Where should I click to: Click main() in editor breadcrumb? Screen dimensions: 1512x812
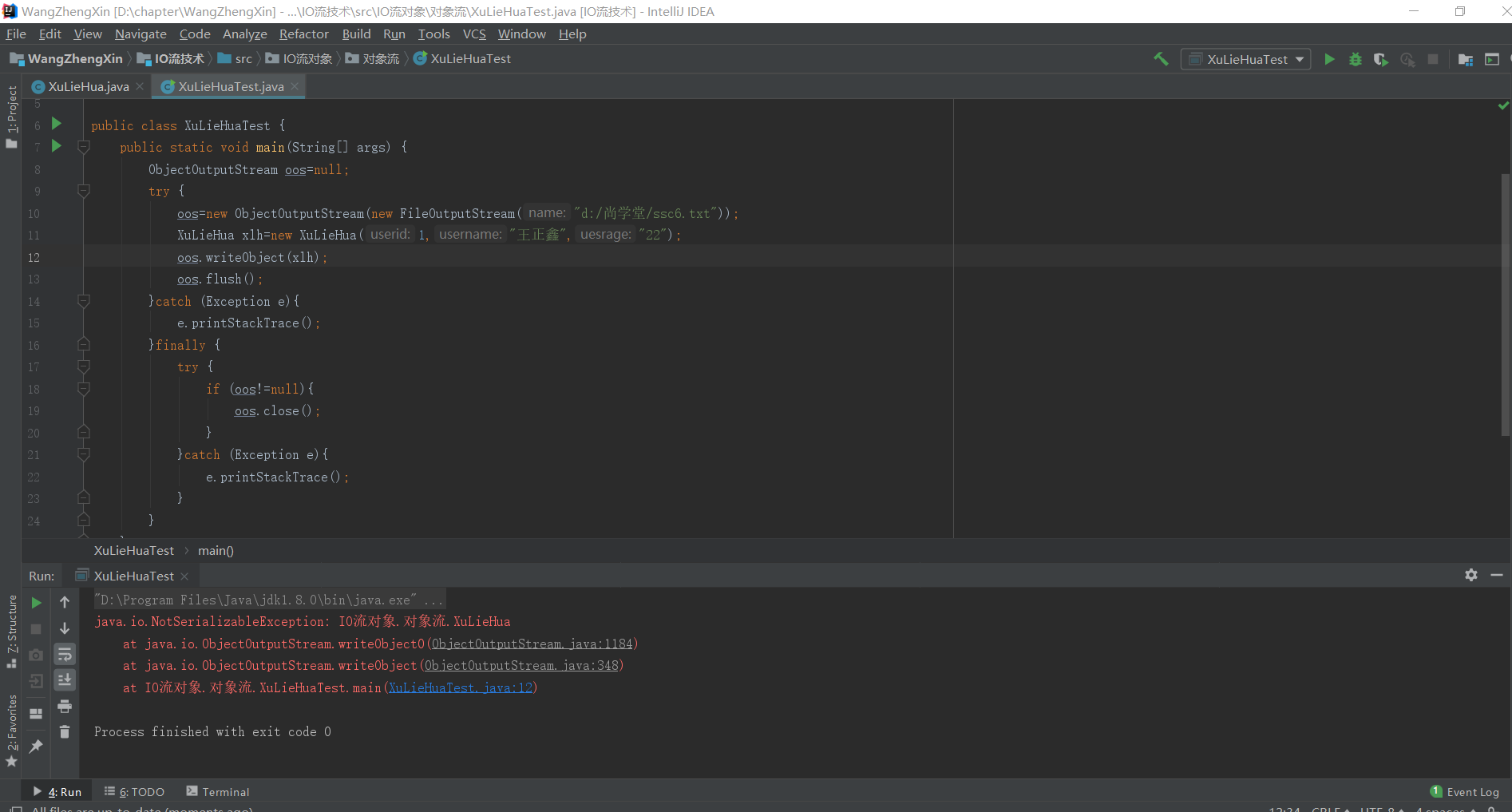coord(216,550)
